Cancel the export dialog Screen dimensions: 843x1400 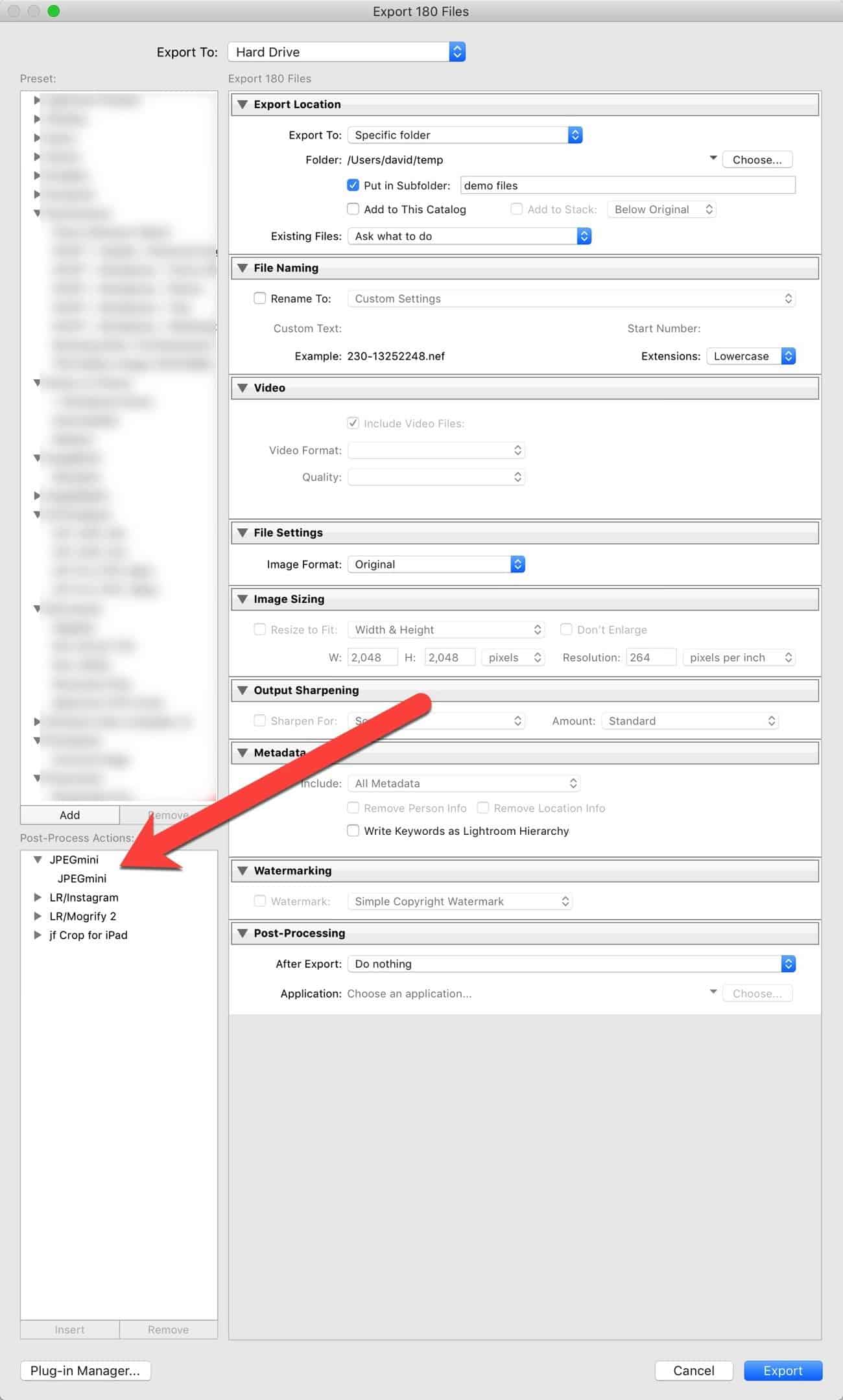[694, 1371]
